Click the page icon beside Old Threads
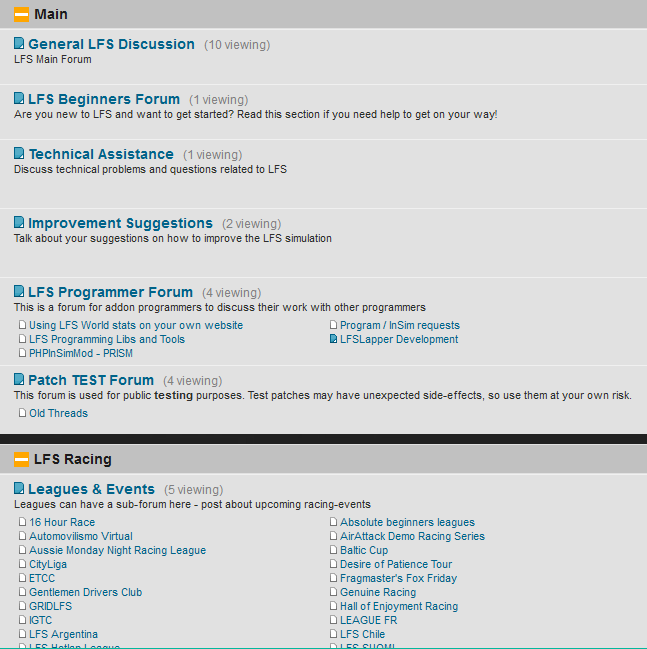This screenshot has height=649, width=647. (22, 413)
